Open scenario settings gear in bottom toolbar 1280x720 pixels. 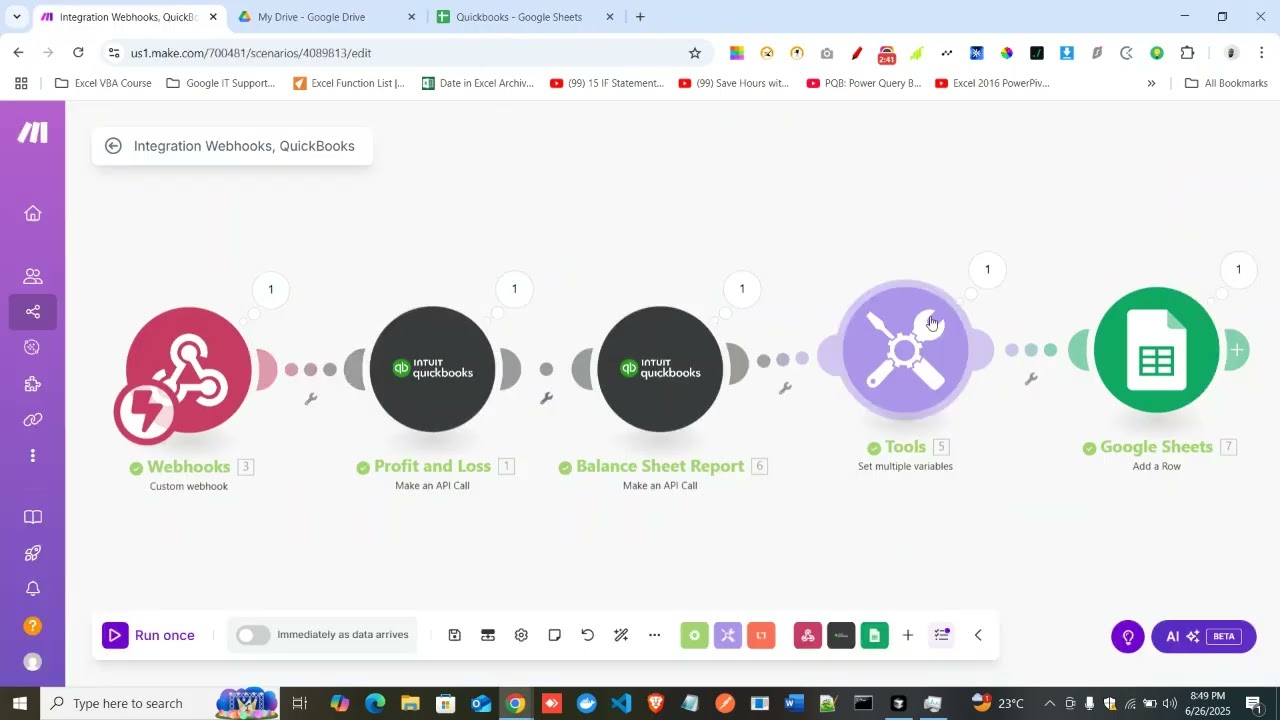[521, 635]
